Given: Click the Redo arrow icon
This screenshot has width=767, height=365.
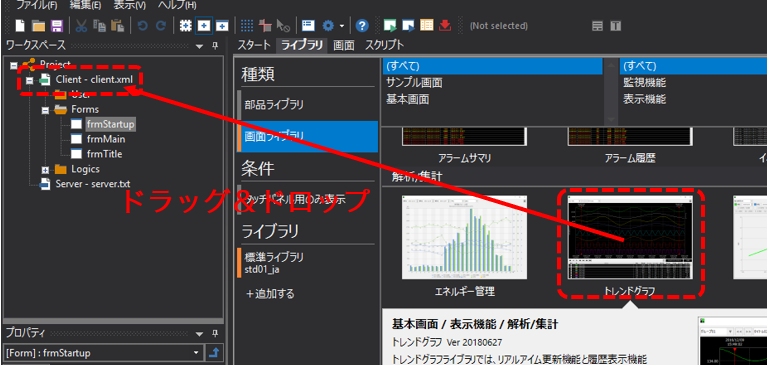Looking at the screenshot, I should click(161, 25).
